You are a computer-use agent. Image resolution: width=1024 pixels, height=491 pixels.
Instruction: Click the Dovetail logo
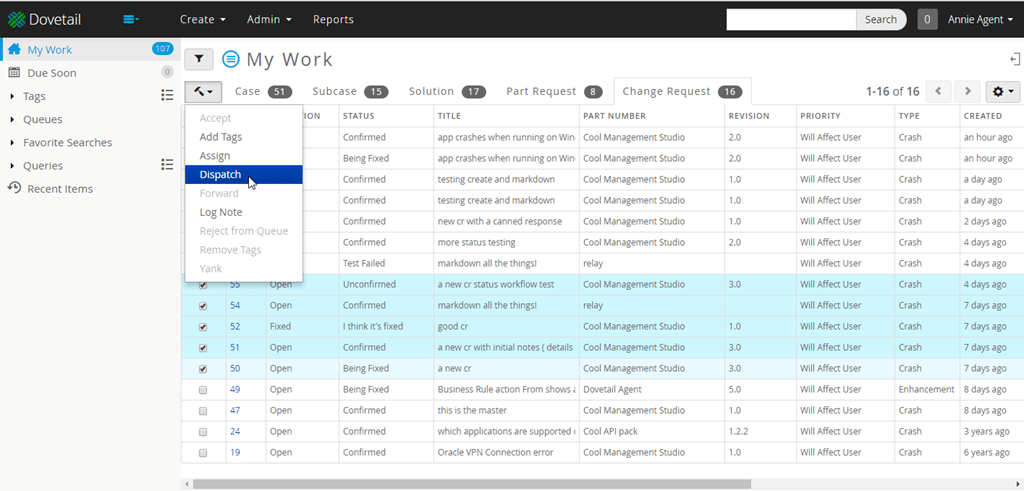(44, 20)
